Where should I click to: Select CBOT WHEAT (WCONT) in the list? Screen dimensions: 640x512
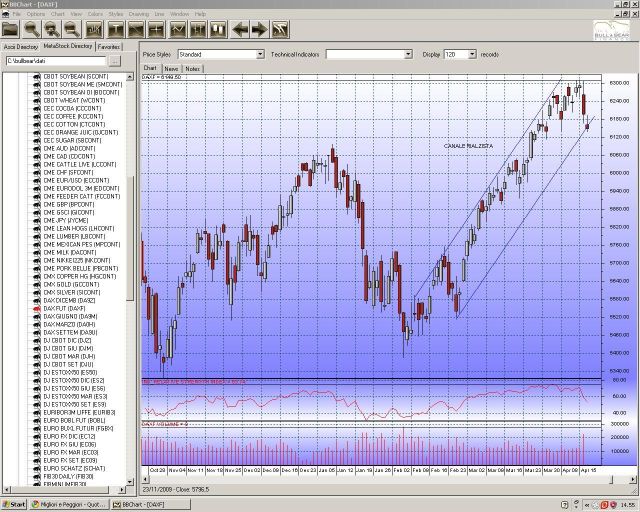[74, 100]
